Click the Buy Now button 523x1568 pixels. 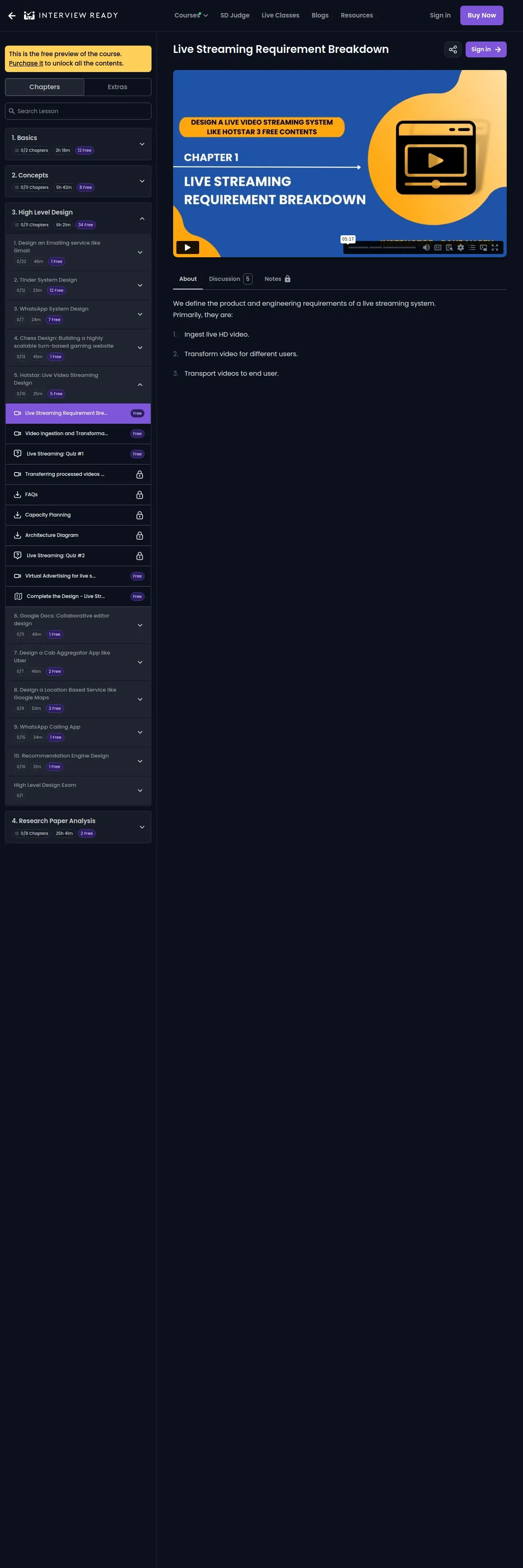point(481,15)
